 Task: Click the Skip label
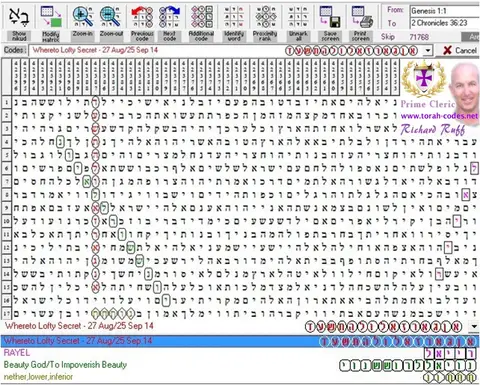coord(388,37)
